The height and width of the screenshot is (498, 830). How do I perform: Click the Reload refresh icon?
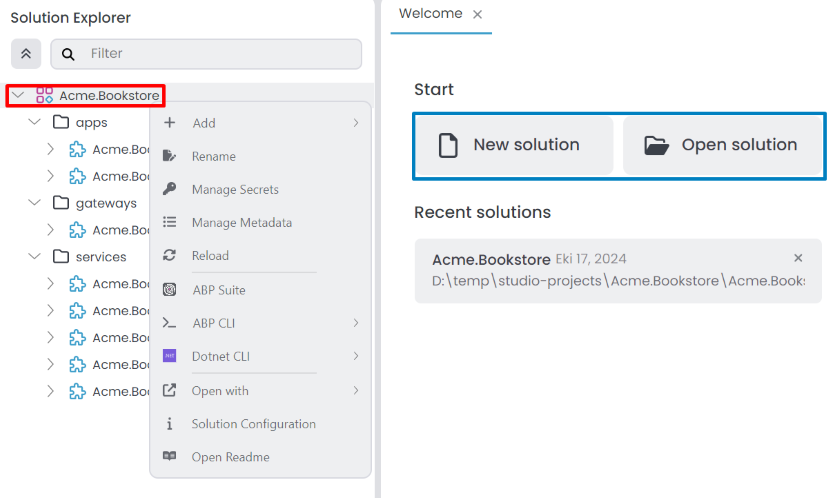(x=170, y=256)
